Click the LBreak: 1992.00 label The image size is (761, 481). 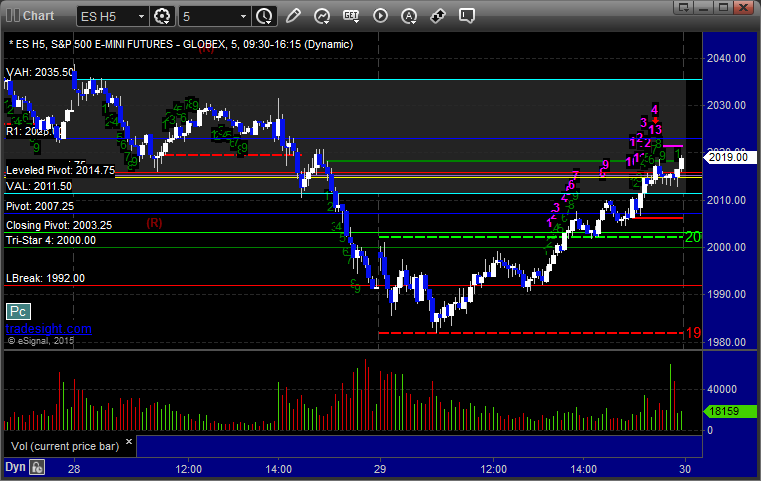(45, 279)
